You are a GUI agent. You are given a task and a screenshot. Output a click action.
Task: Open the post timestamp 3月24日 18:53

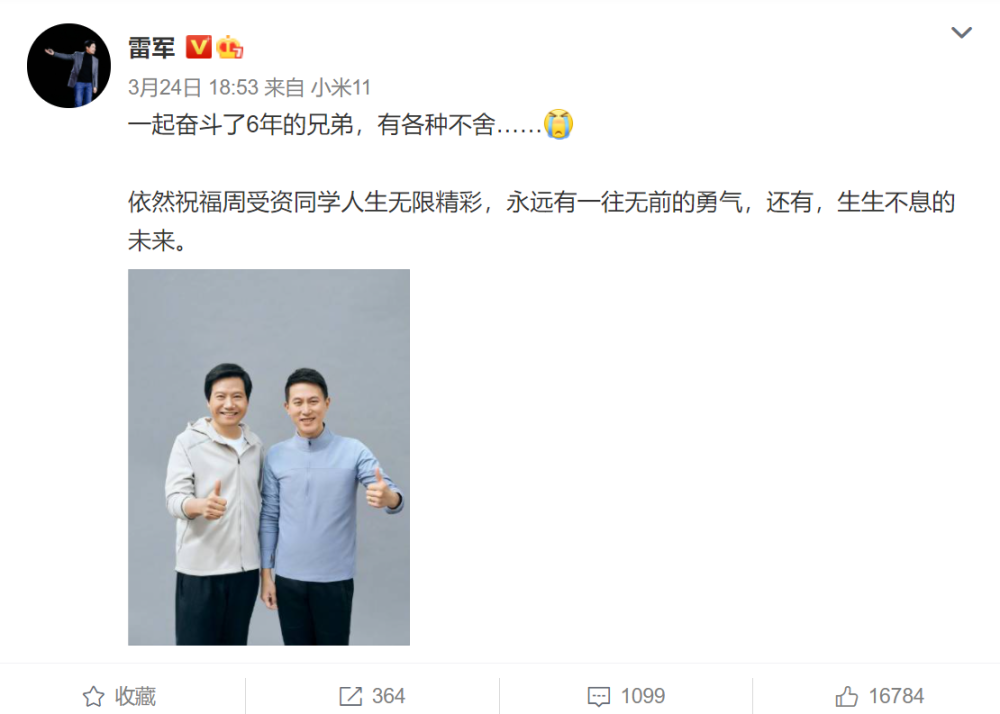point(193,87)
